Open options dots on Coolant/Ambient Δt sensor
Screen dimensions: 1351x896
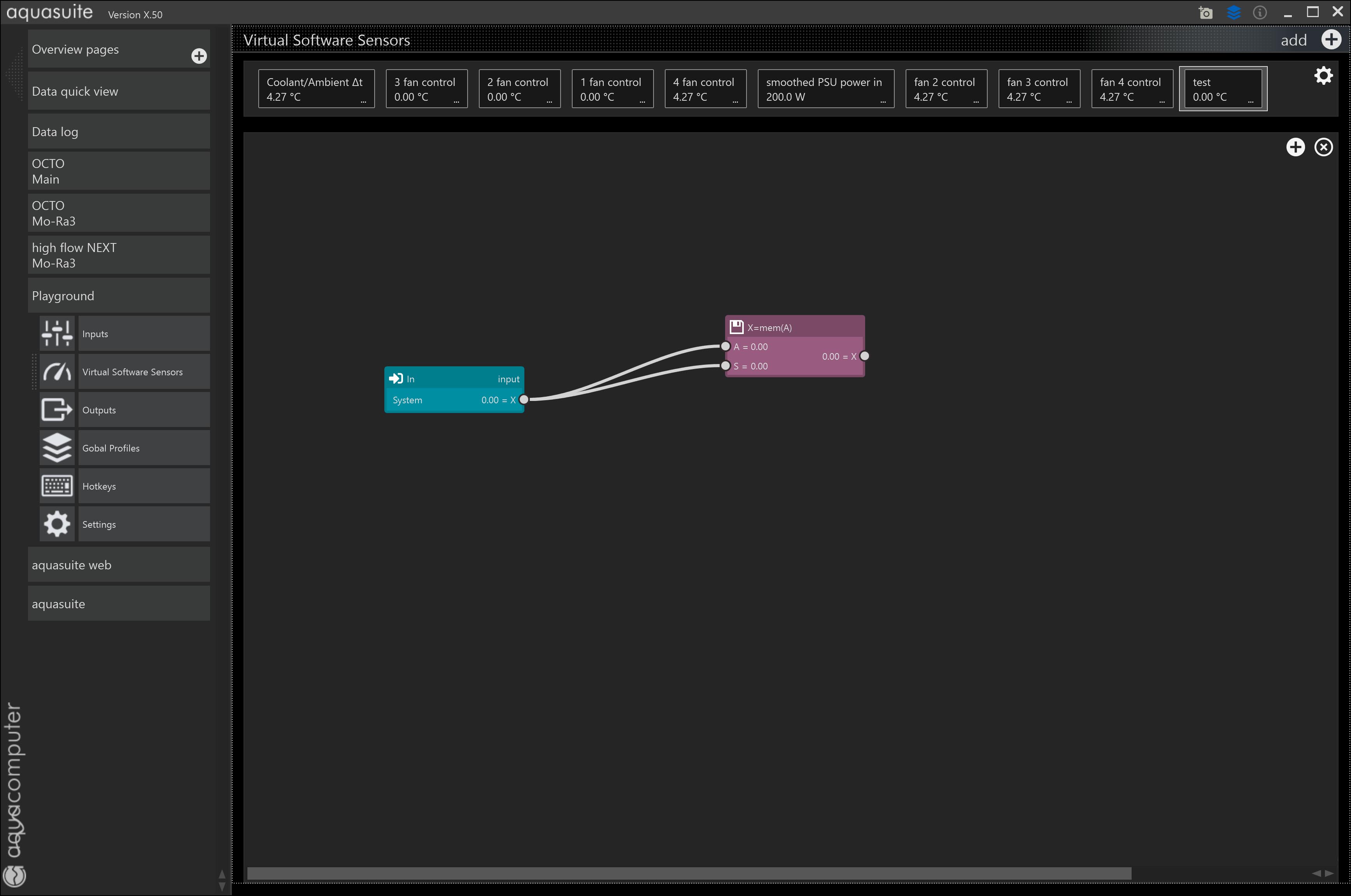pos(363,102)
